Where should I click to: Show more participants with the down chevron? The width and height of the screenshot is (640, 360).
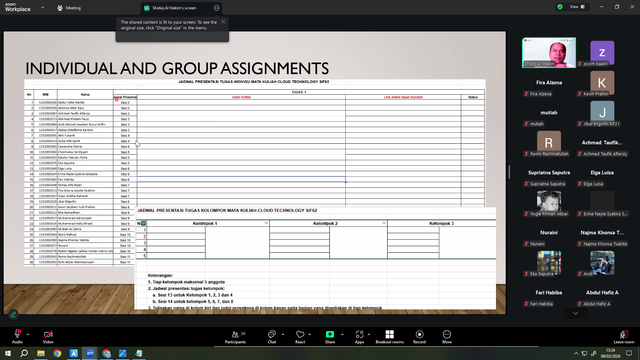(x=576, y=313)
